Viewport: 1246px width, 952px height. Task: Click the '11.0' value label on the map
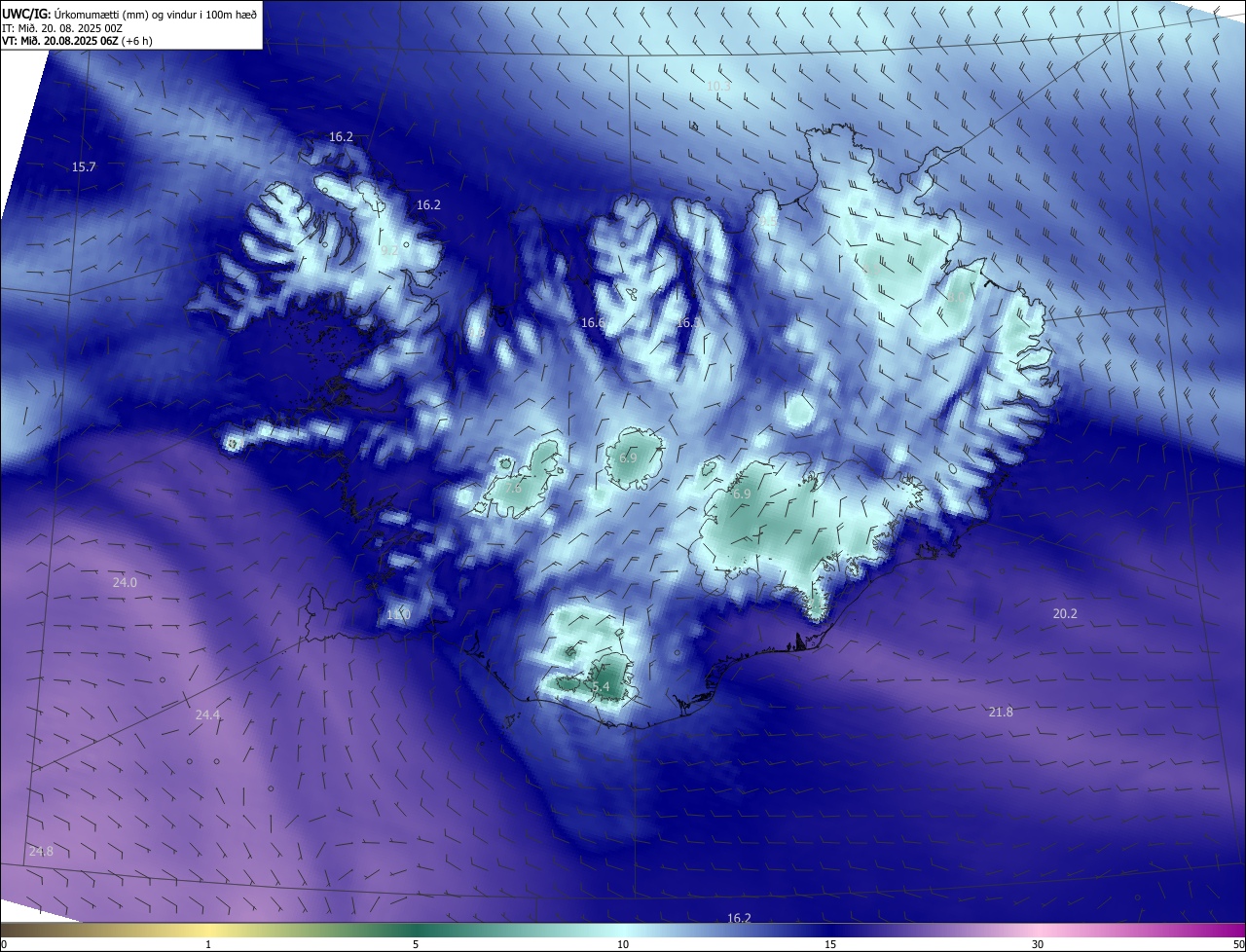[x=398, y=615]
